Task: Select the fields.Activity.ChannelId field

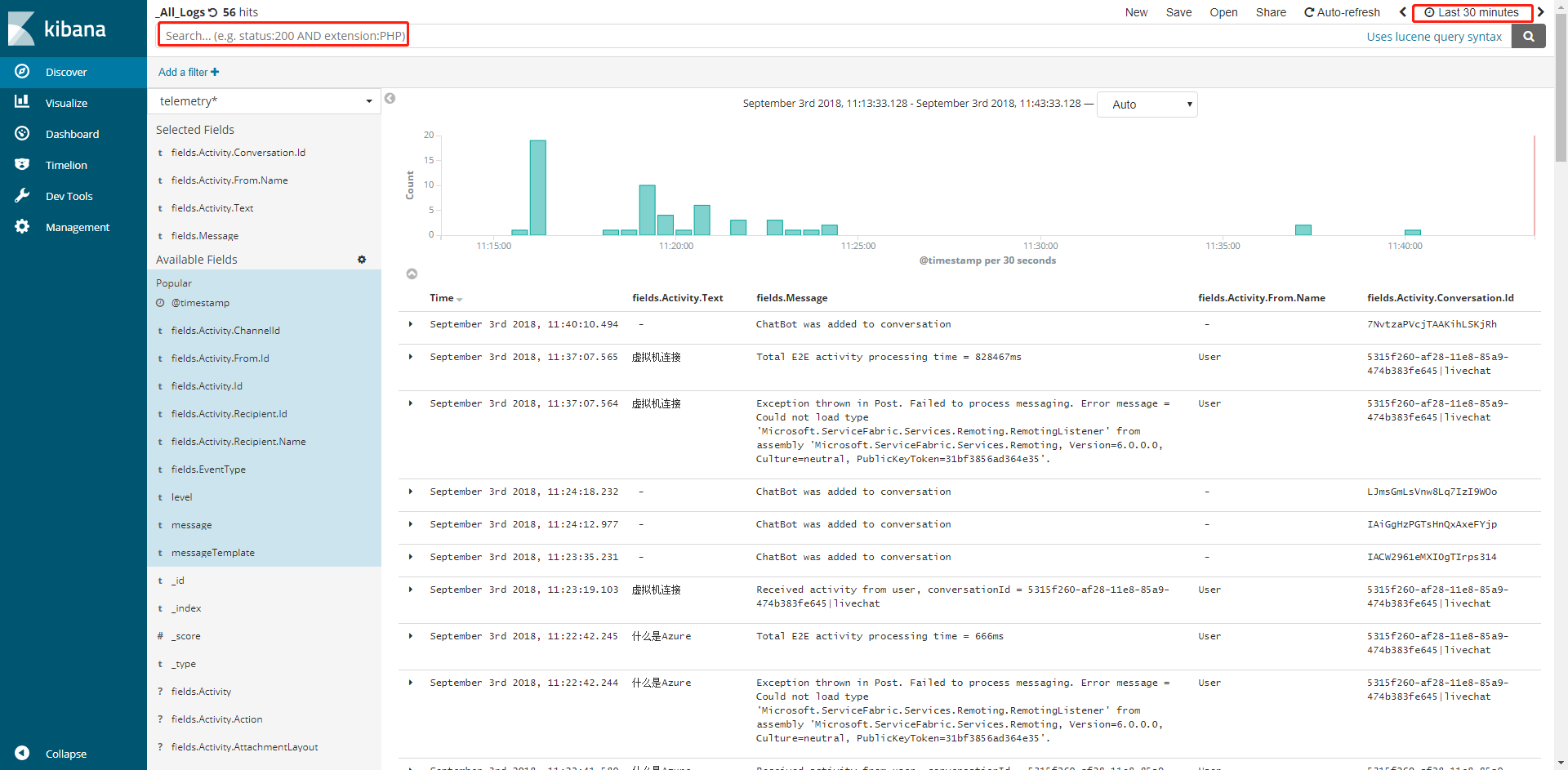Action: [225, 331]
